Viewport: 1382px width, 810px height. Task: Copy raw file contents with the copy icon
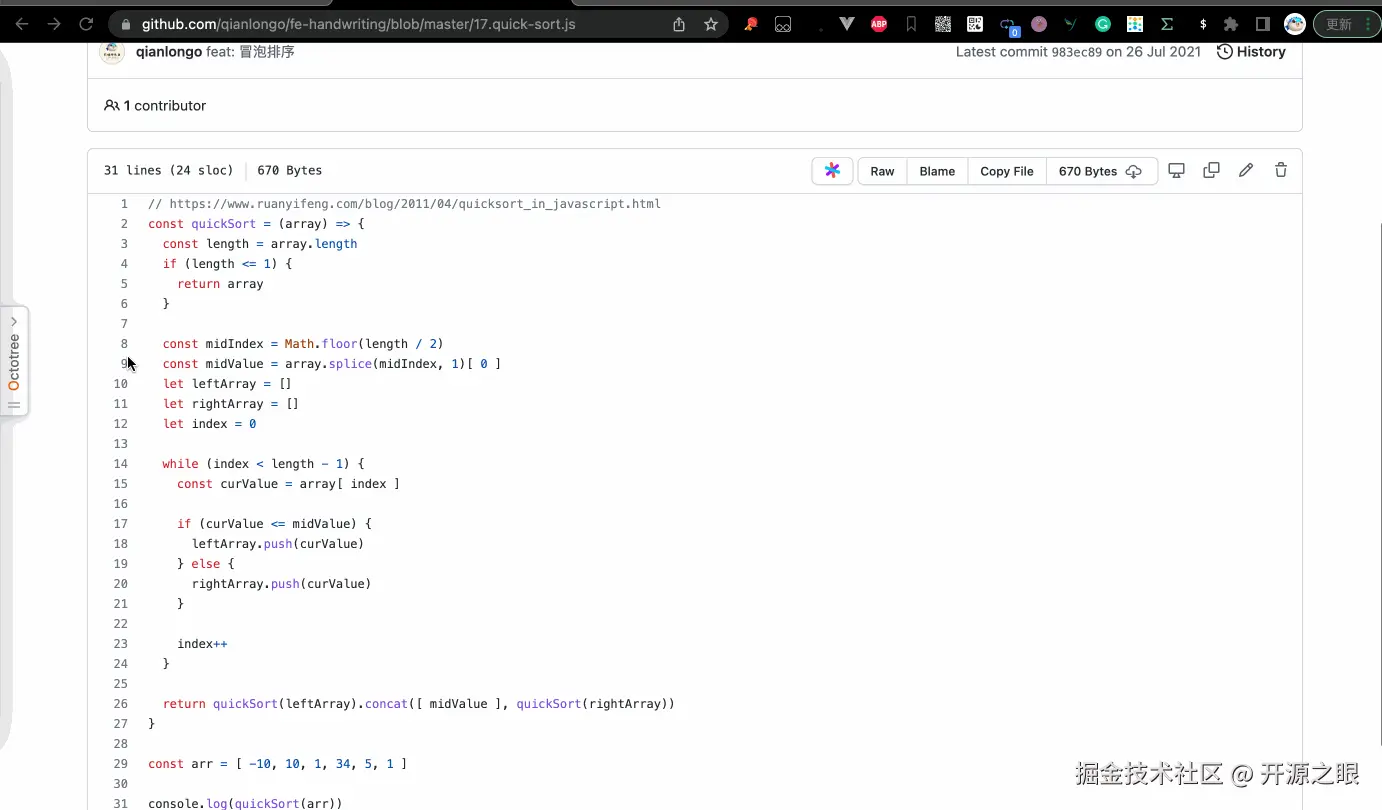coord(1211,170)
